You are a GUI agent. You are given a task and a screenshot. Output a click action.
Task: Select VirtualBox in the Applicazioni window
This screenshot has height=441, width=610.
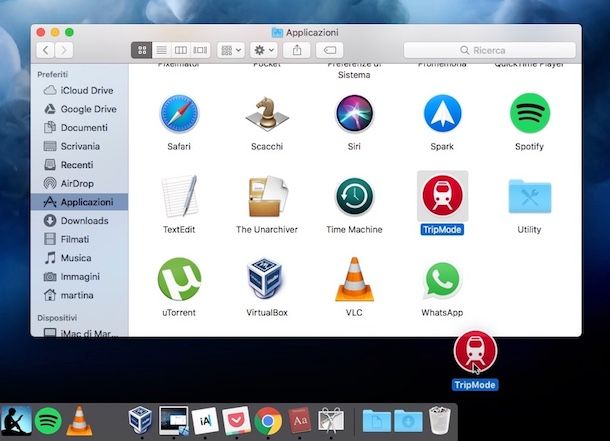pos(265,279)
